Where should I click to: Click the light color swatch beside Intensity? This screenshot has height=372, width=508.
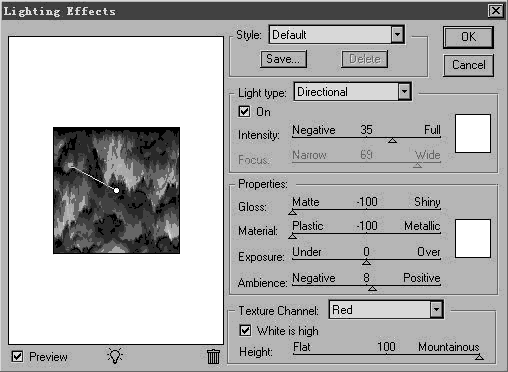point(473,133)
